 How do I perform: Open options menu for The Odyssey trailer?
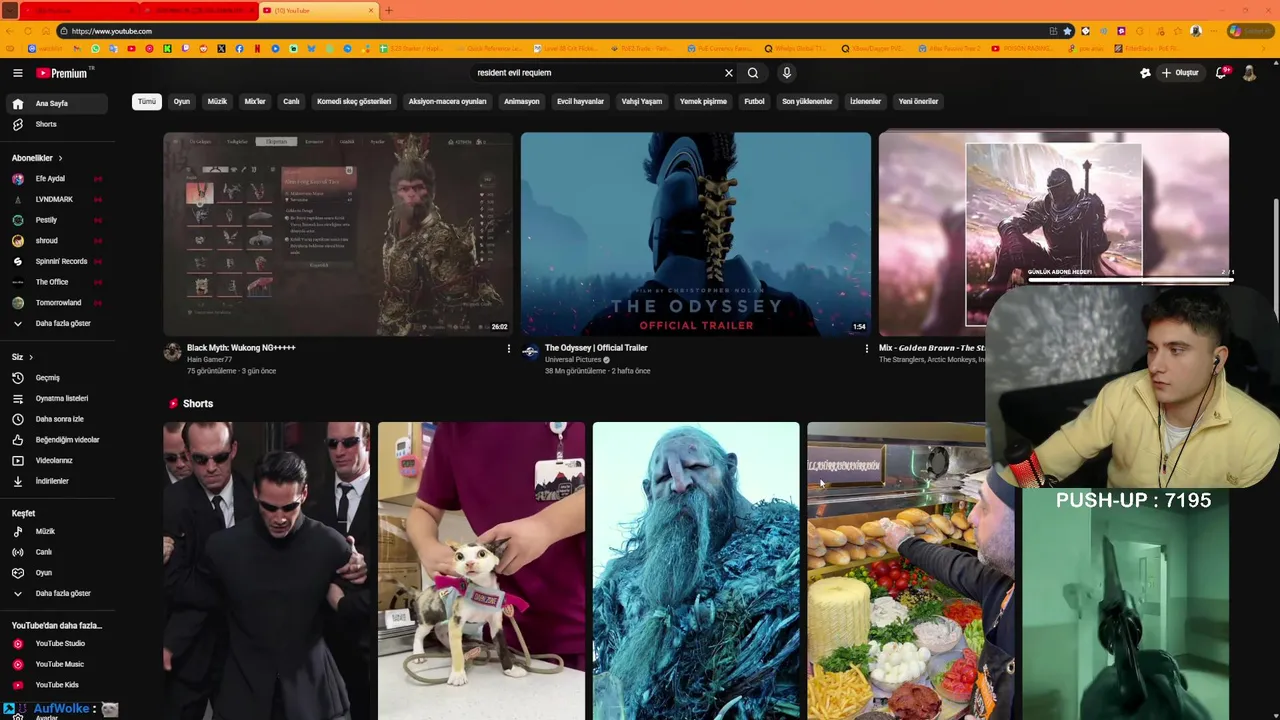coord(866,349)
